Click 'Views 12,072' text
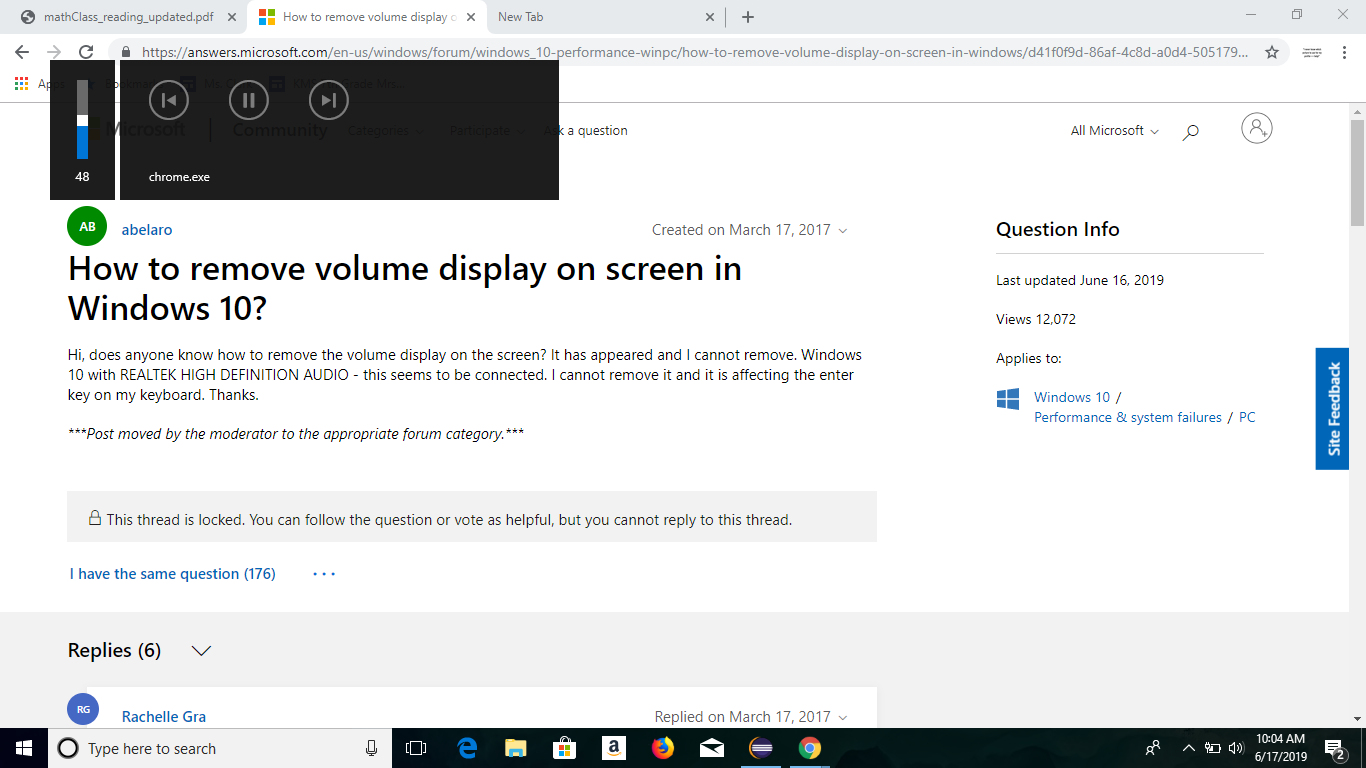 [1036, 320]
